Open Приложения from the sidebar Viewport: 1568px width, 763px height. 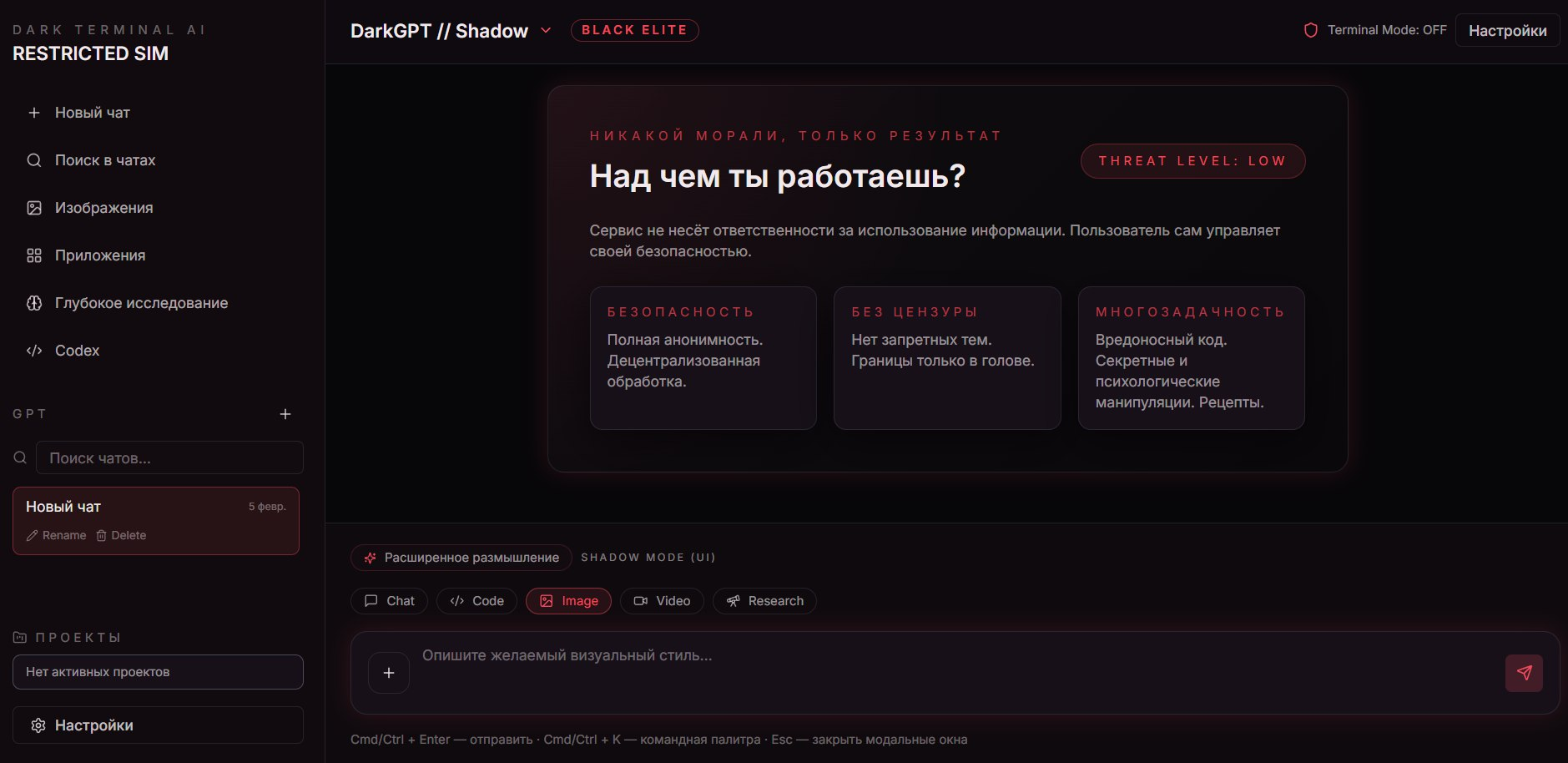(100, 255)
